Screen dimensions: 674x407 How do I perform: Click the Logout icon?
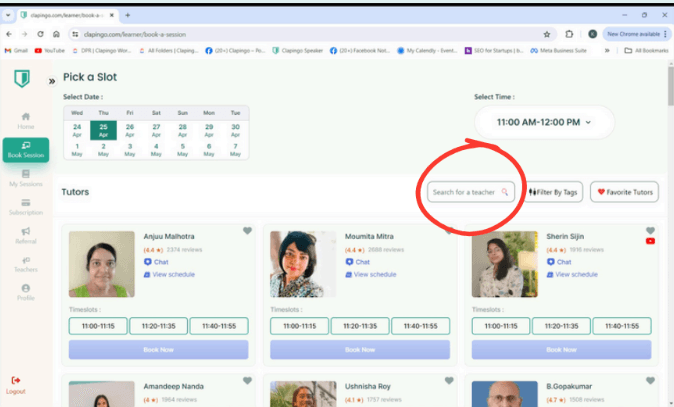[16, 380]
